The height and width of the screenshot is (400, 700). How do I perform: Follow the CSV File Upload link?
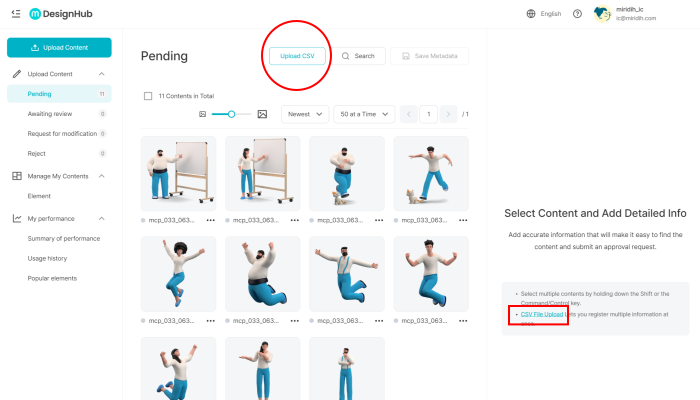(542, 314)
